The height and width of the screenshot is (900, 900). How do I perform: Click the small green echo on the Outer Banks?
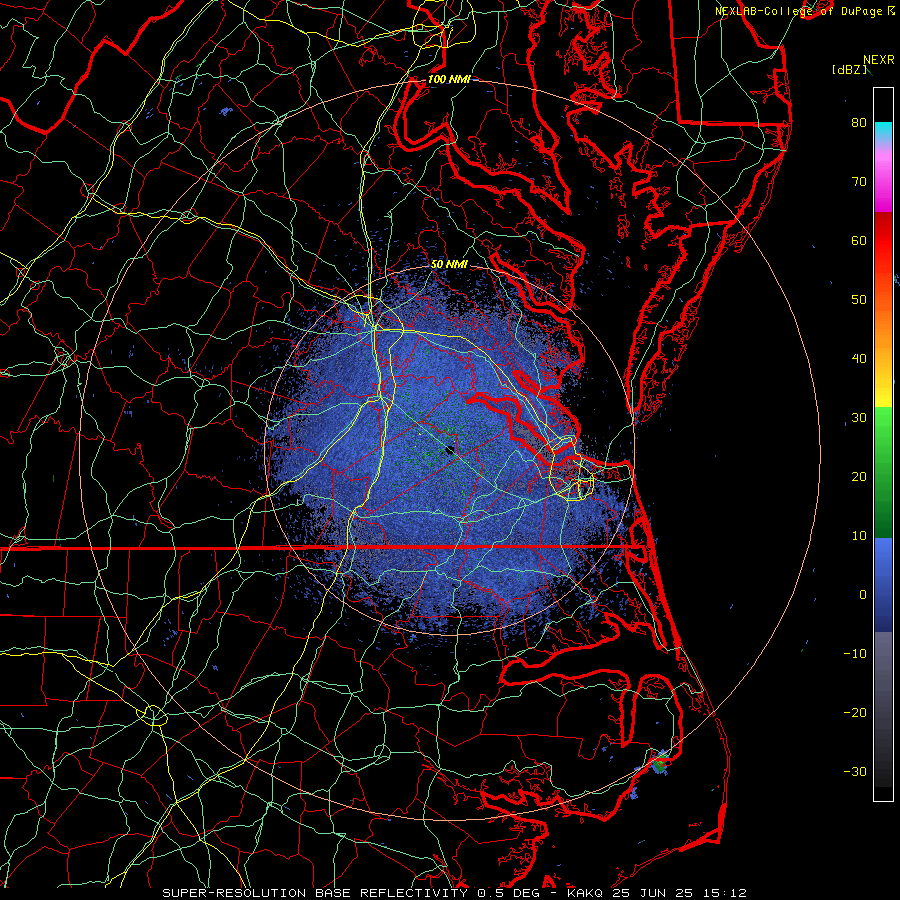(660, 763)
